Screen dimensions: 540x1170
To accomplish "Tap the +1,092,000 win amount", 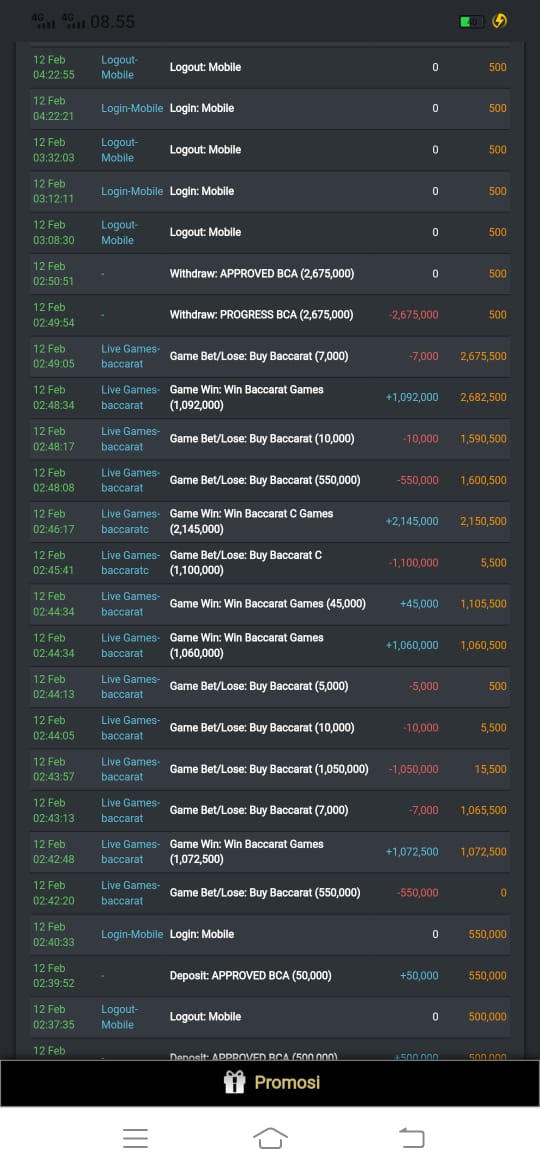I will (412, 398).
